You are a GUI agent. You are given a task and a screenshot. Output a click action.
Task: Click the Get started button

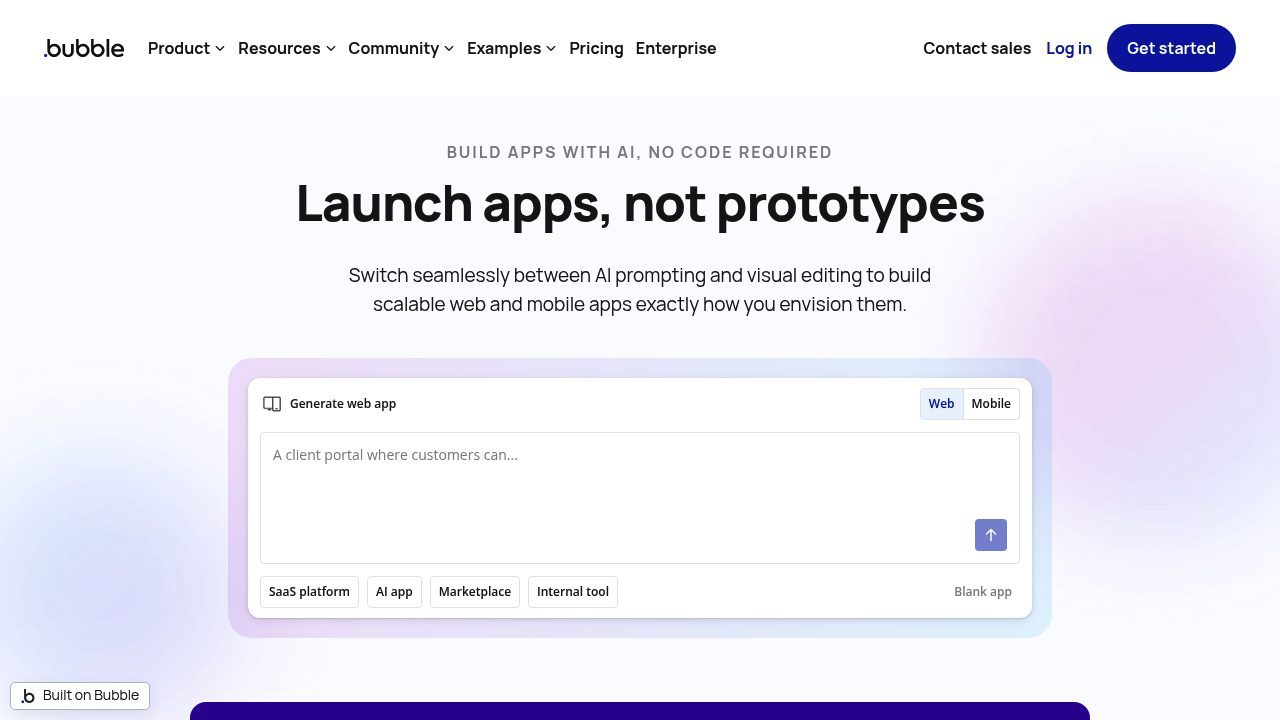coord(1171,48)
